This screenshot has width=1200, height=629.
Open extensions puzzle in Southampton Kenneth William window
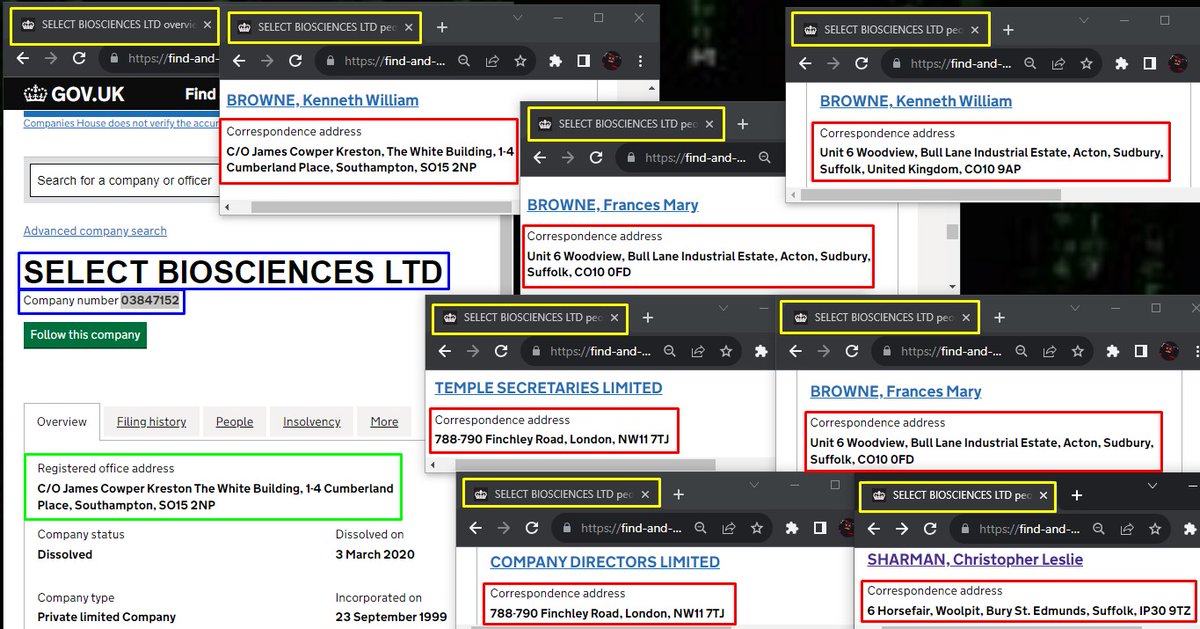click(555, 60)
